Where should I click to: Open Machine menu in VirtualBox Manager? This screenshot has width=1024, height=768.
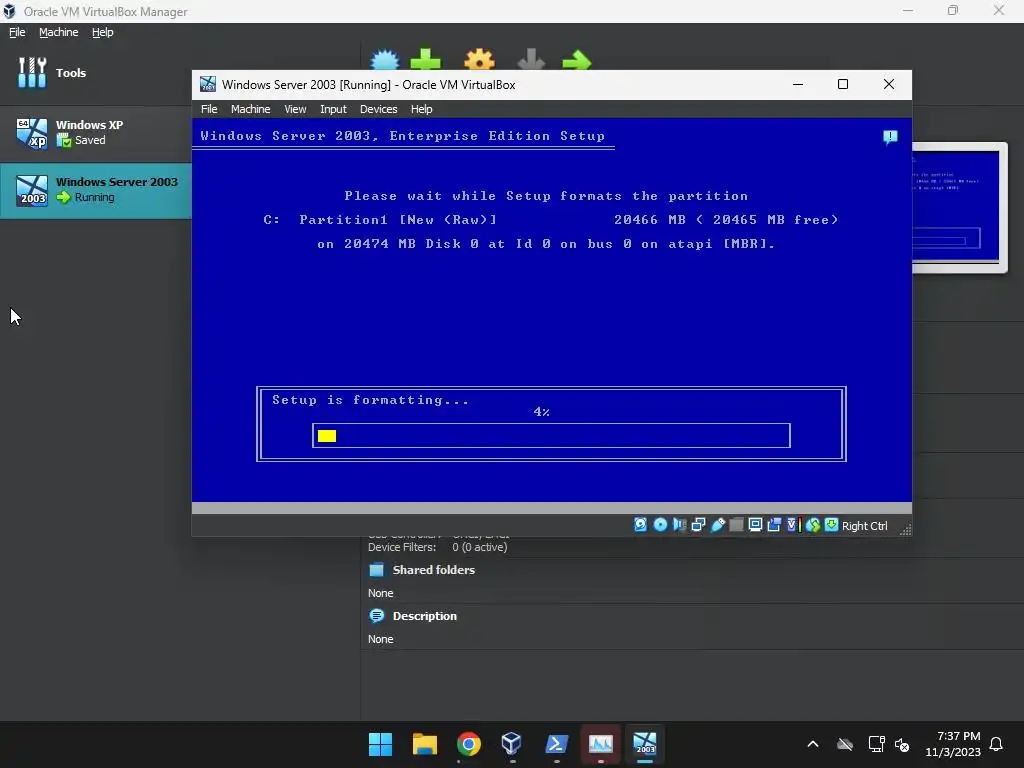click(x=58, y=32)
